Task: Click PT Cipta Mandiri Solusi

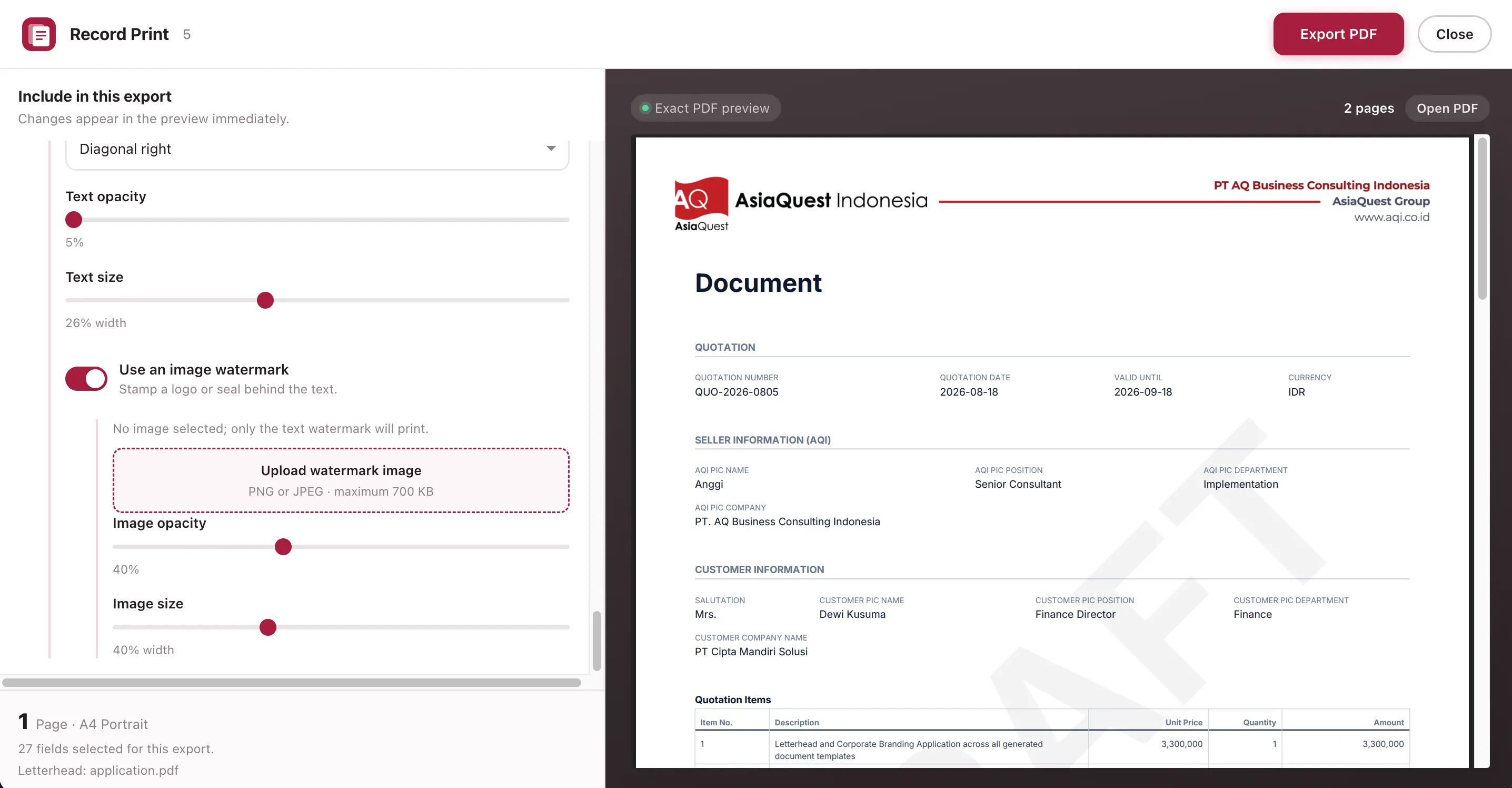Action: click(x=751, y=652)
